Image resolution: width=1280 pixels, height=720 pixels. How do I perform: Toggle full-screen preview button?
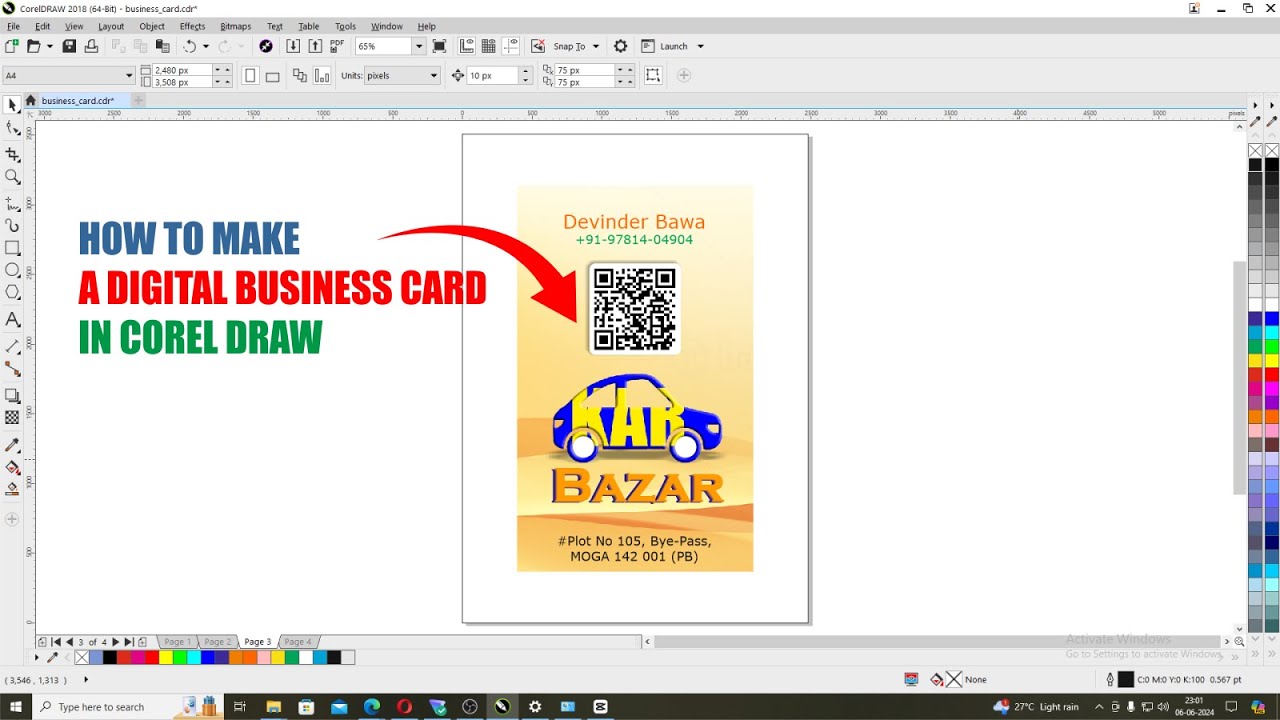[x=439, y=46]
